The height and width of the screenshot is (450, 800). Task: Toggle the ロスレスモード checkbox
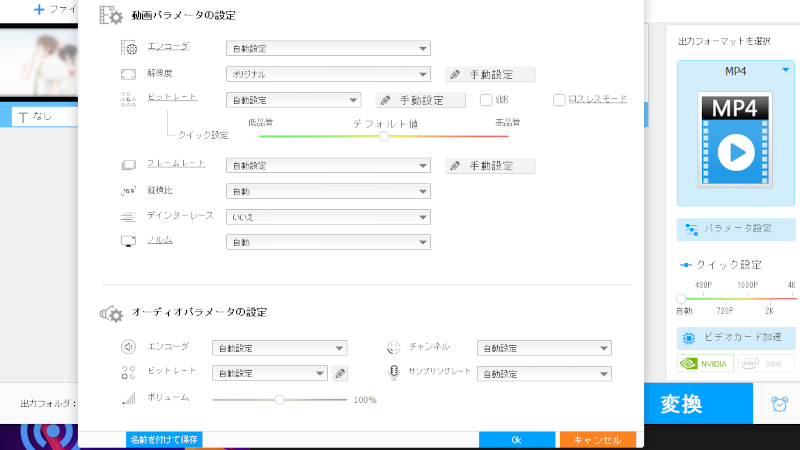tap(560, 100)
